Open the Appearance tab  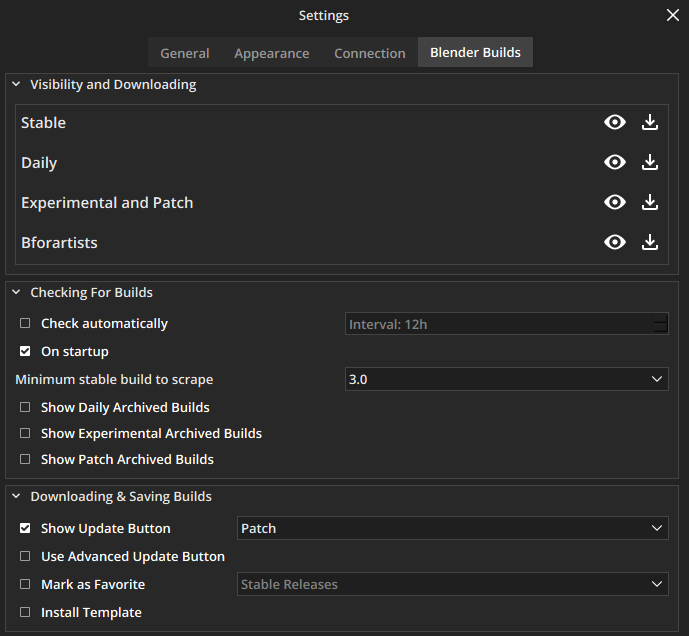coord(271,53)
